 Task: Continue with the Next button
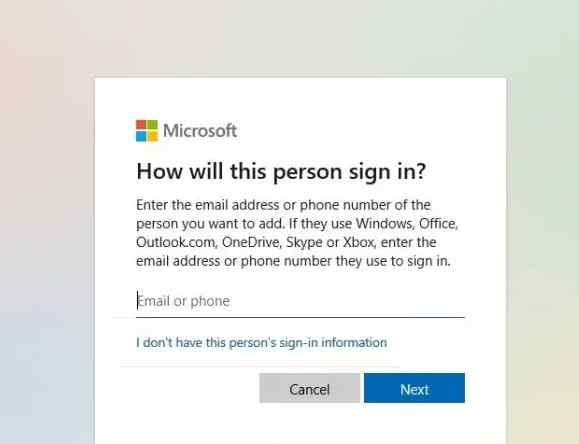[x=414, y=388]
